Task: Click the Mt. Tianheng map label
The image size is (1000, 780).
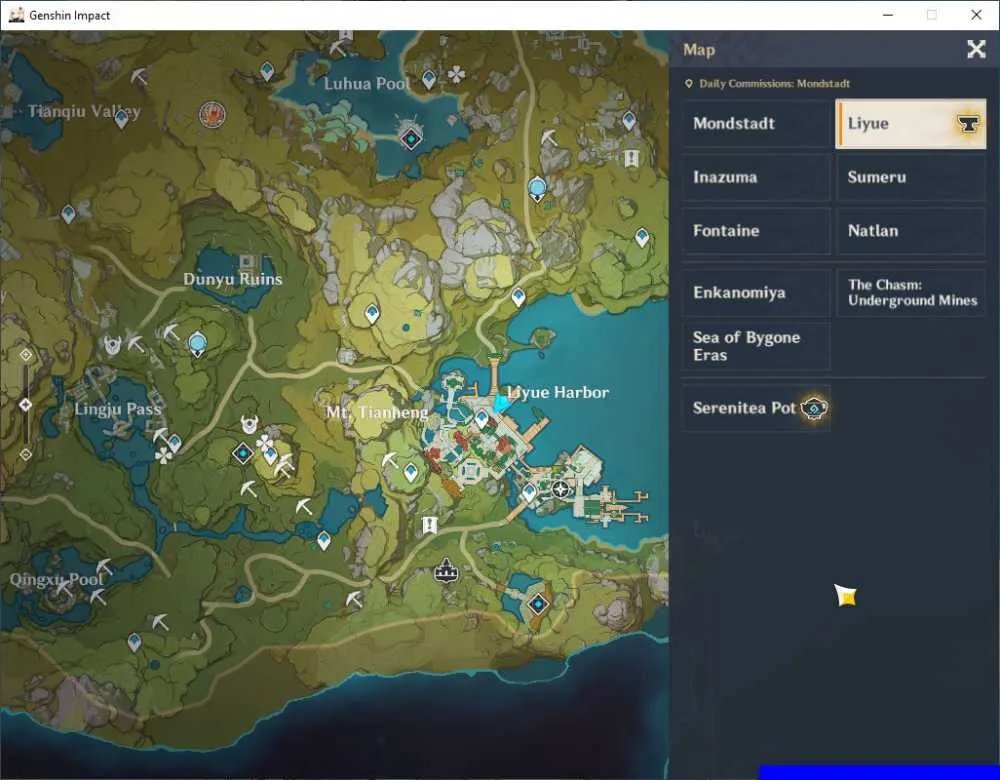Action: (377, 413)
